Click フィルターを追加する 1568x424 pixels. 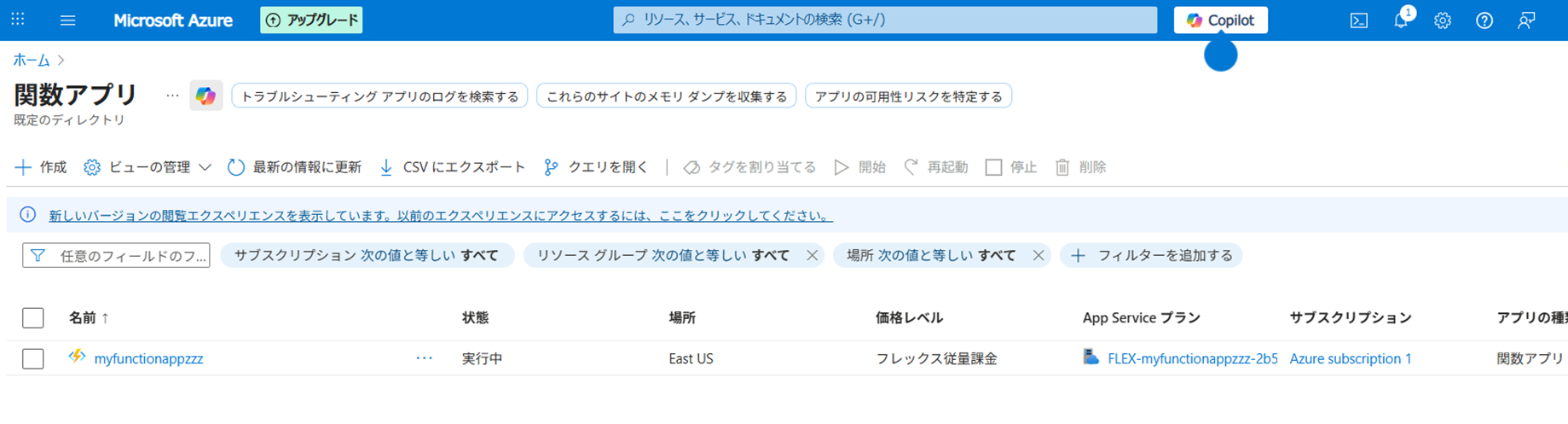click(x=1151, y=255)
